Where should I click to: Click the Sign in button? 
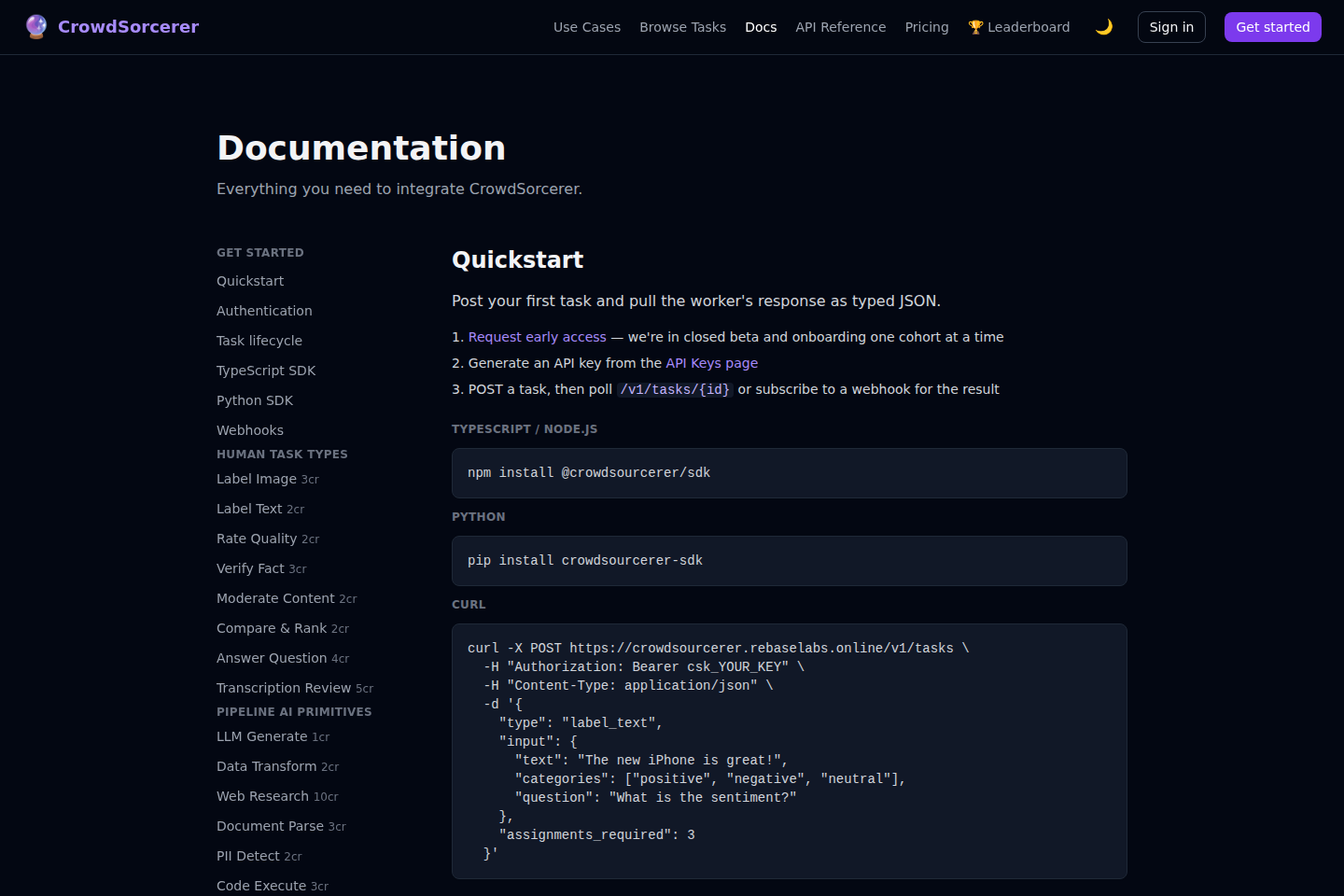[x=1171, y=27]
